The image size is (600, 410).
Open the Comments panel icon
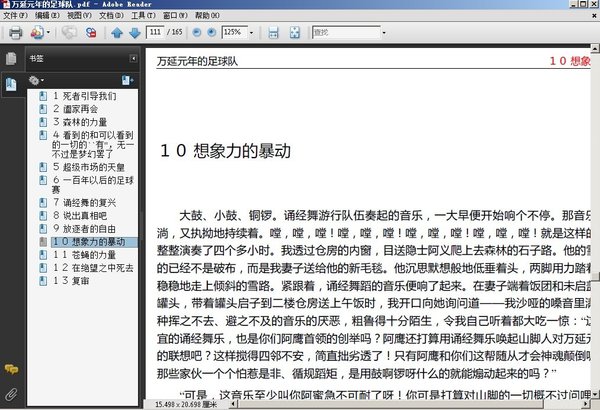tap(11, 369)
